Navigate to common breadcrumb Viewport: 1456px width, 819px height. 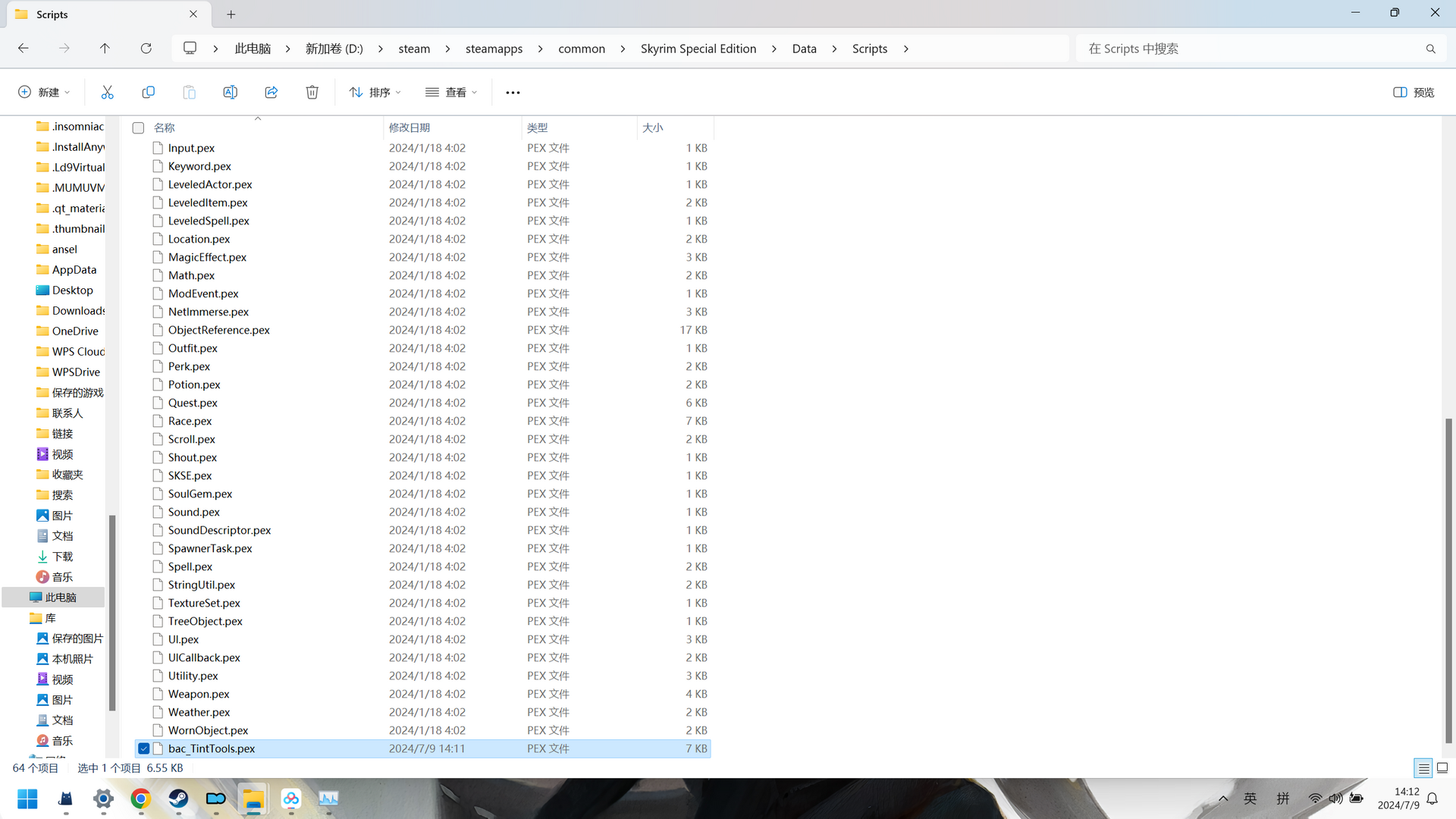pyautogui.click(x=582, y=49)
